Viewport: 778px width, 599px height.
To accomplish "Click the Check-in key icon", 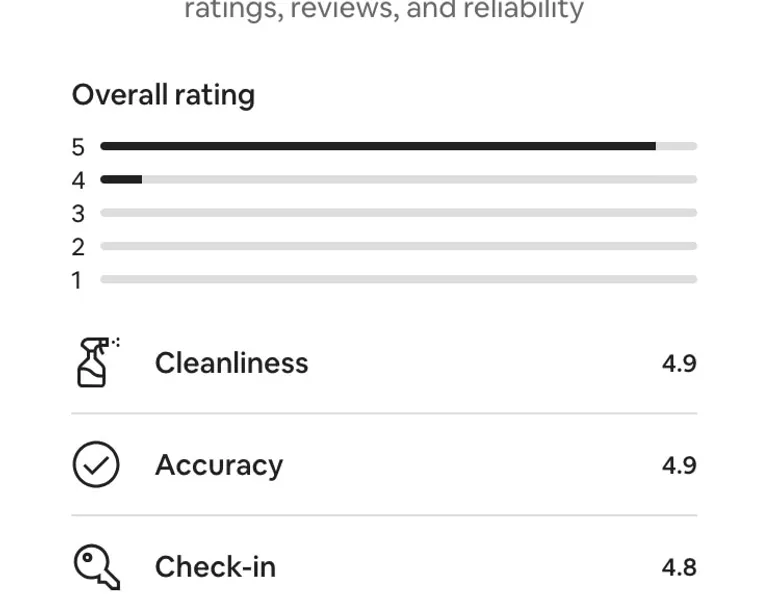I will 96,567.
